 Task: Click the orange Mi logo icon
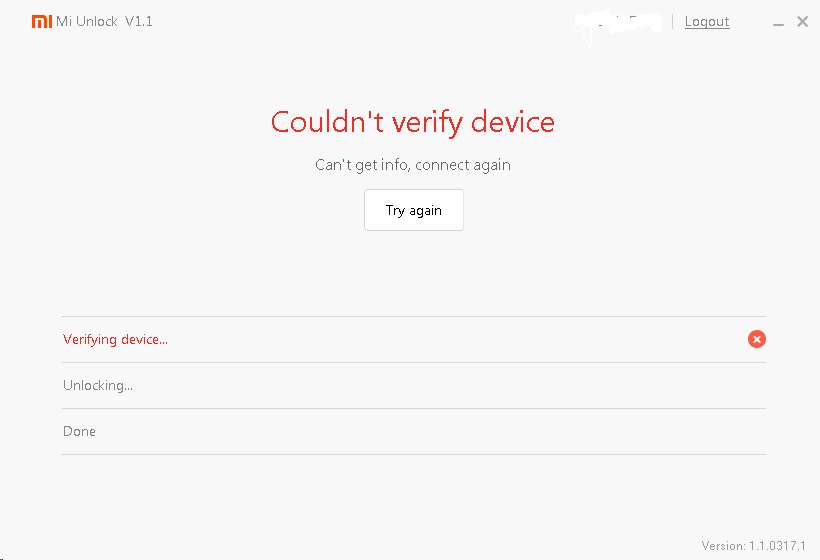(x=41, y=21)
